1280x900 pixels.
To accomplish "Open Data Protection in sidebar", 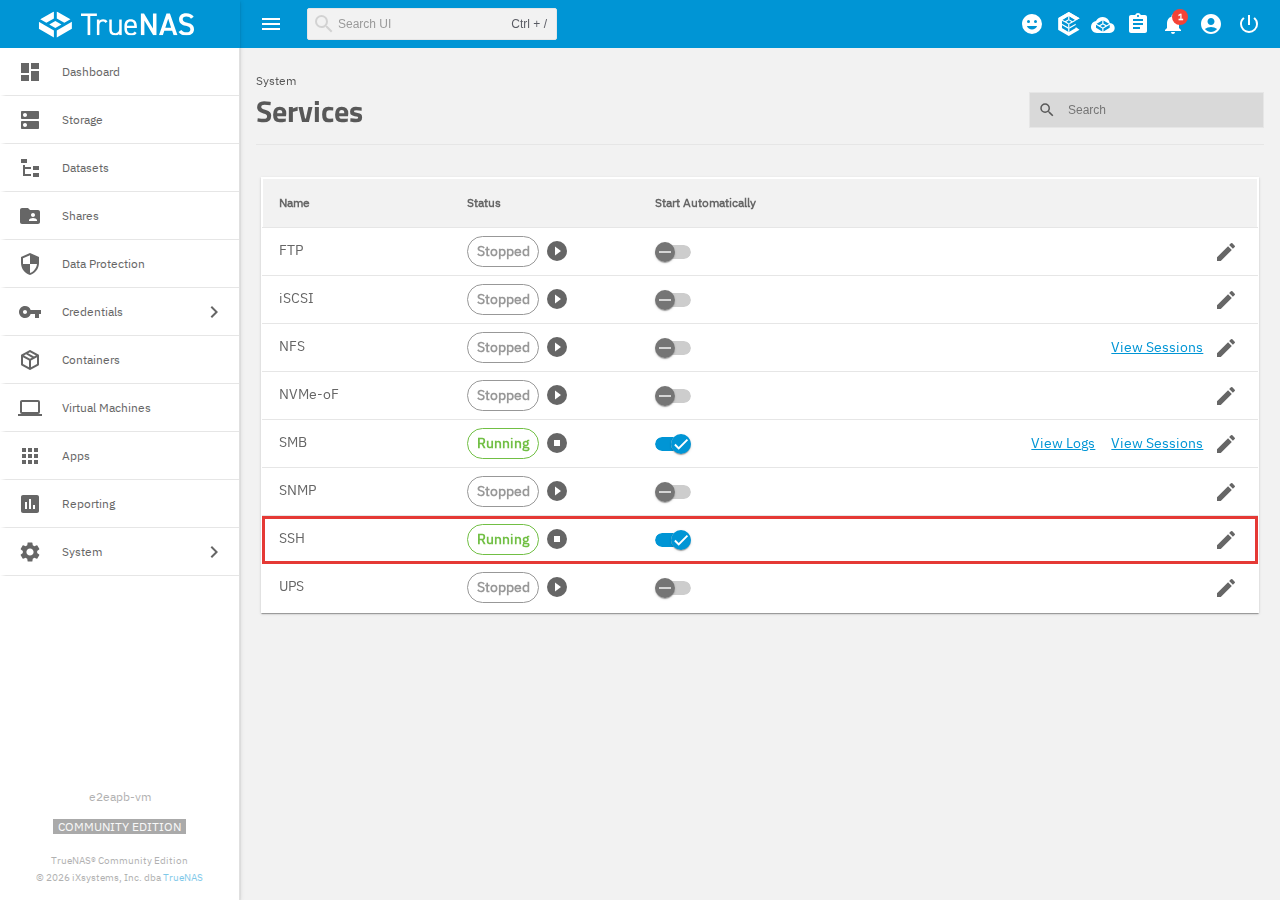I will tap(120, 264).
